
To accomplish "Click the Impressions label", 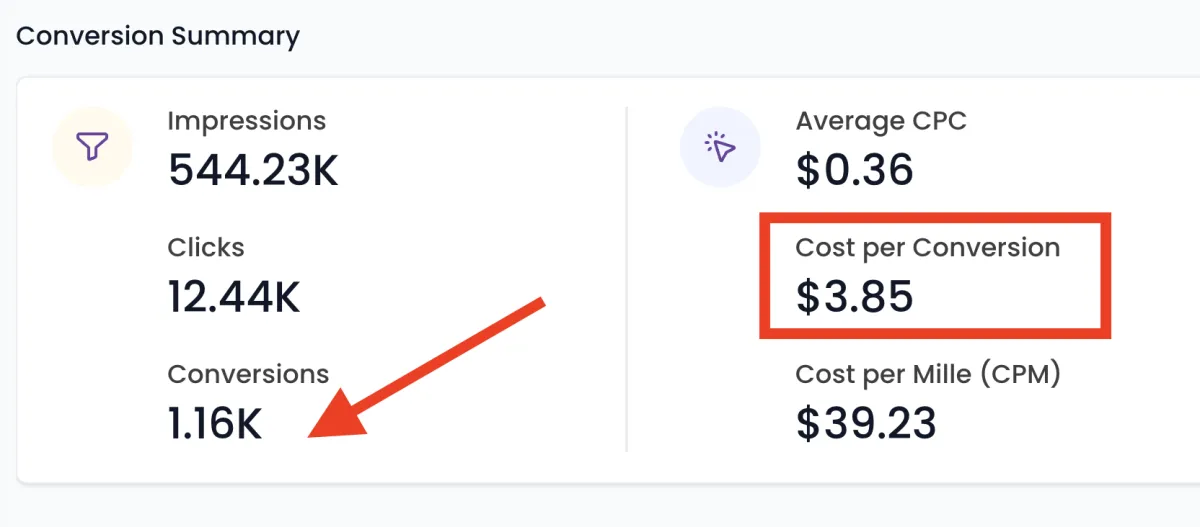I will [x=246, y=122].
